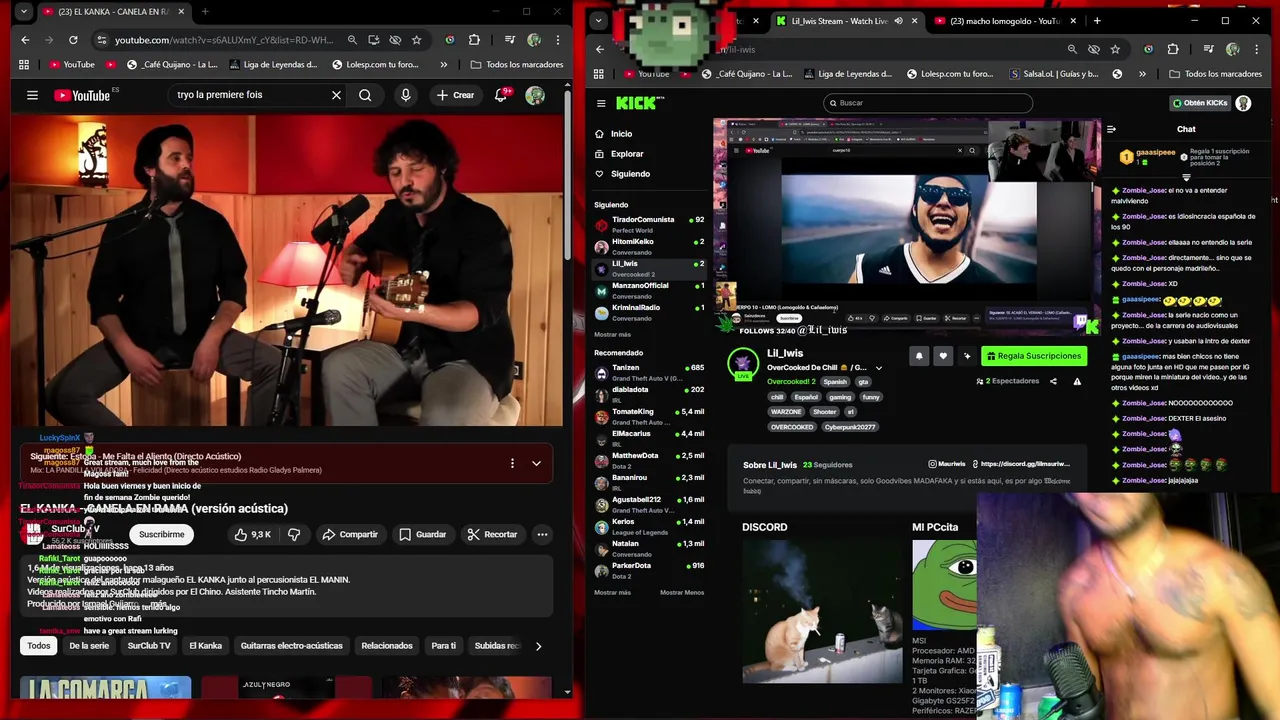Open more actions ellipsis under video
Viewport: 1280px width, 720px height.
click(542, 534)
